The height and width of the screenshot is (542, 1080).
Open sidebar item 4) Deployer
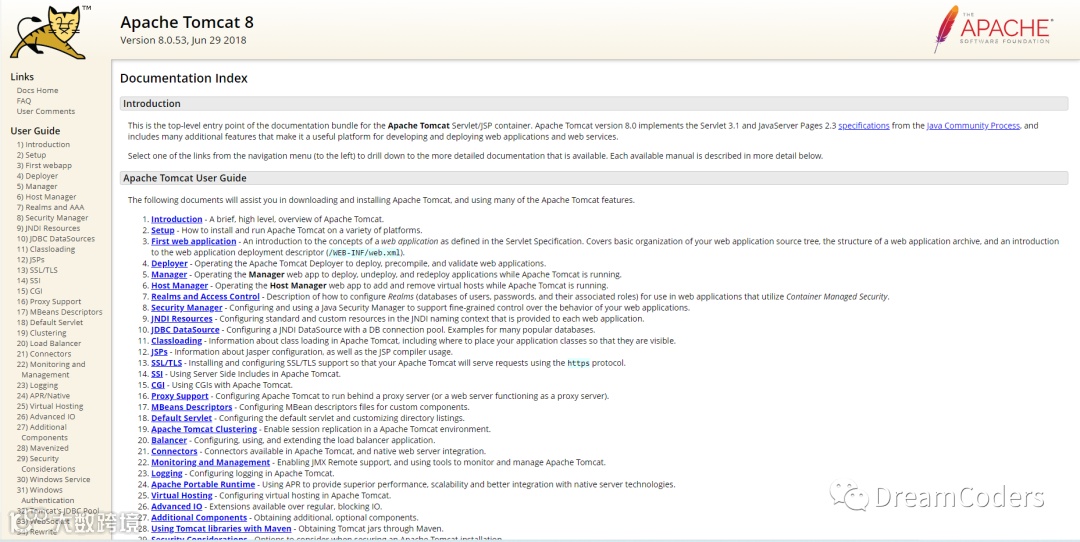[37, 176]
